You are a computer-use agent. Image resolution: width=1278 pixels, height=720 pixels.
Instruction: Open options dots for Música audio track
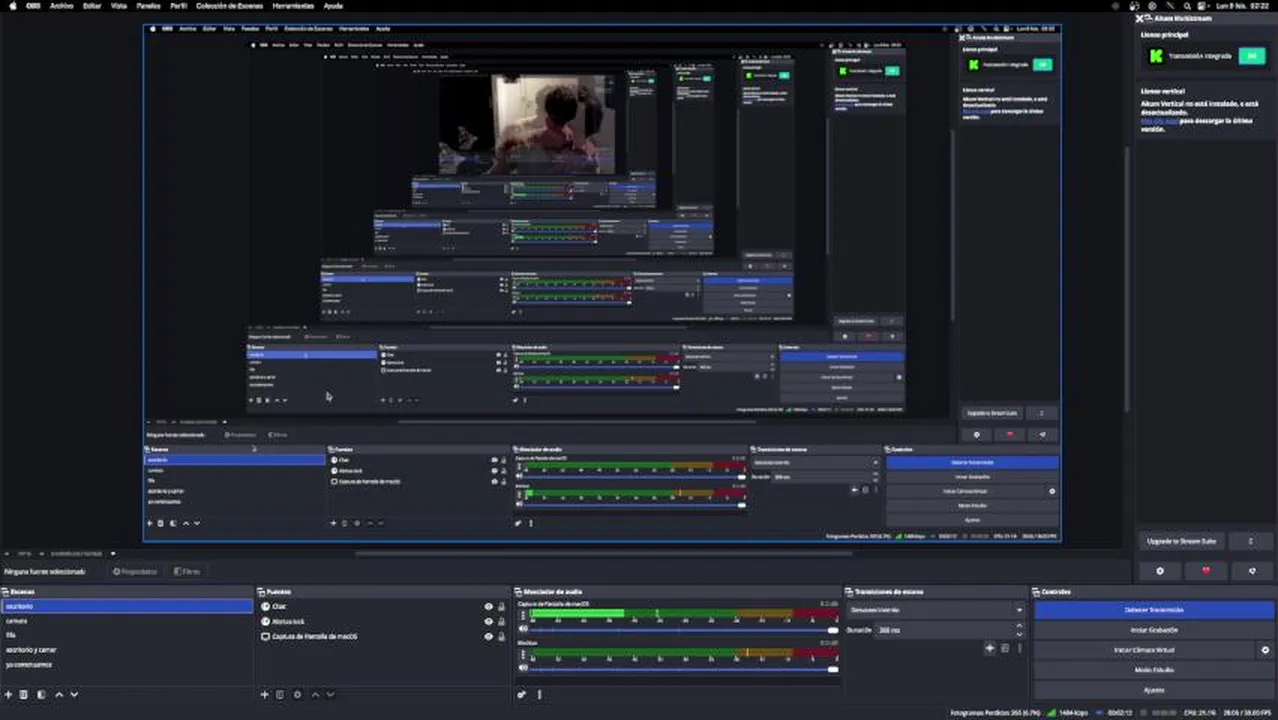coord(523,654)
